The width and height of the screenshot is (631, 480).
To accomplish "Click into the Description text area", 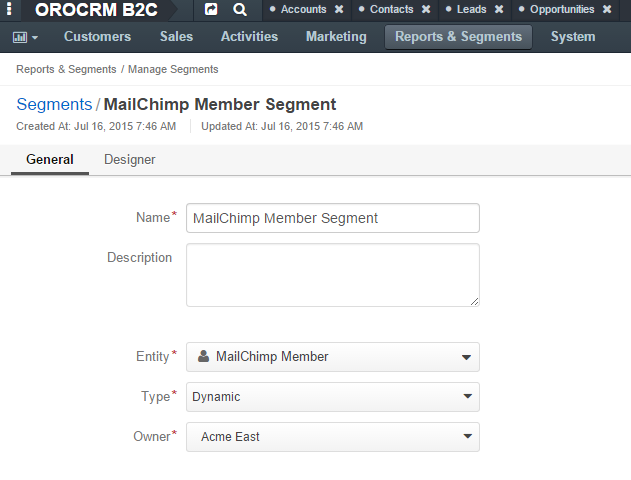I will tap(333, 275).
